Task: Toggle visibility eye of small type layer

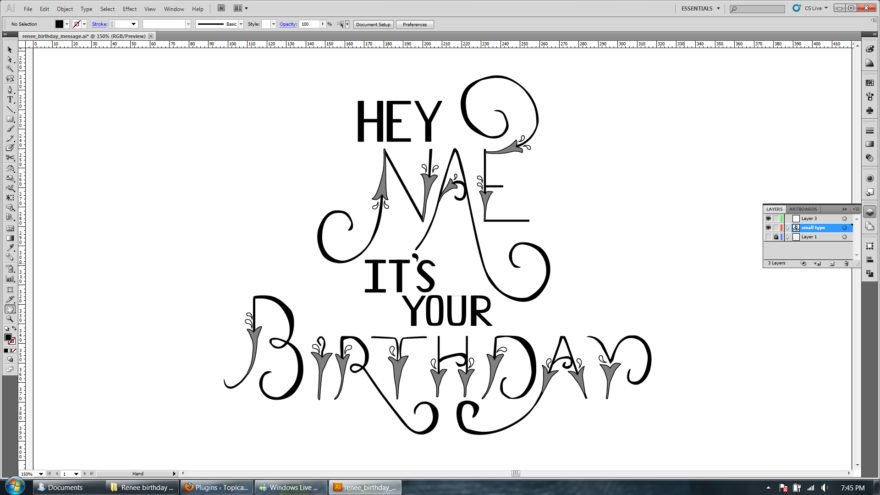Action: [768, 228]
